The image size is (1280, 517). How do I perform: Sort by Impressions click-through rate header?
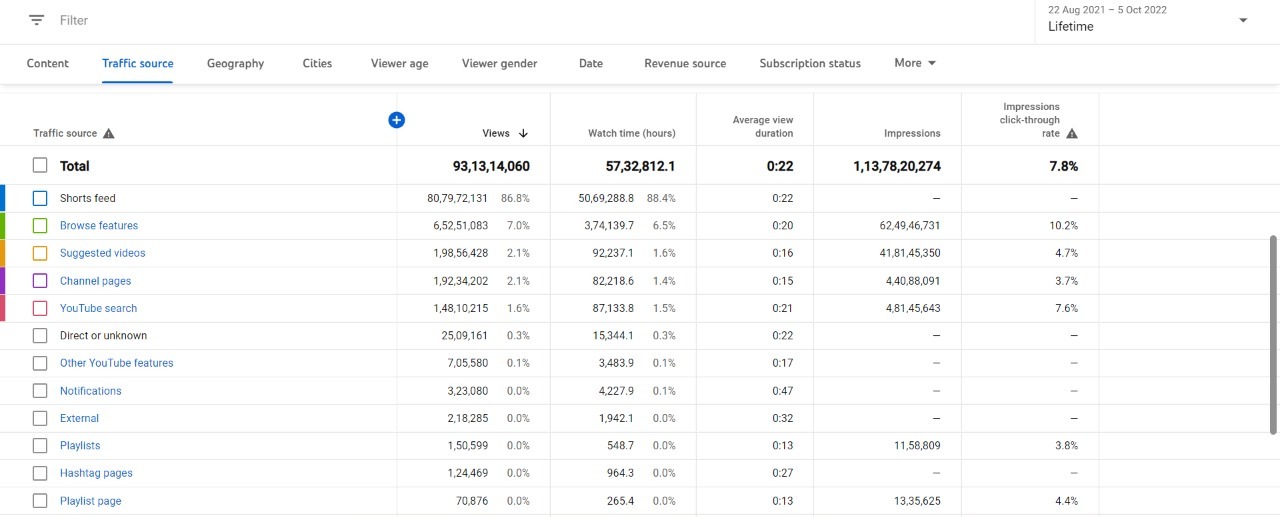[x=1029, y=120]
